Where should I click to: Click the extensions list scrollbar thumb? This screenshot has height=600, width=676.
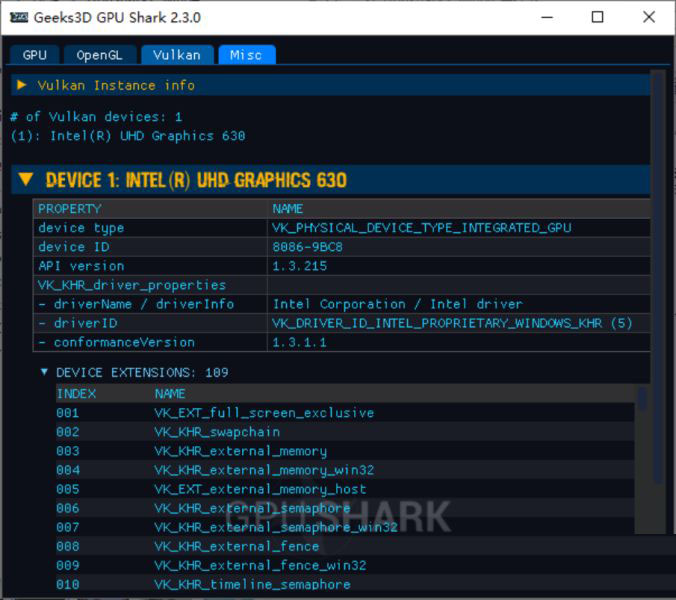642,399
